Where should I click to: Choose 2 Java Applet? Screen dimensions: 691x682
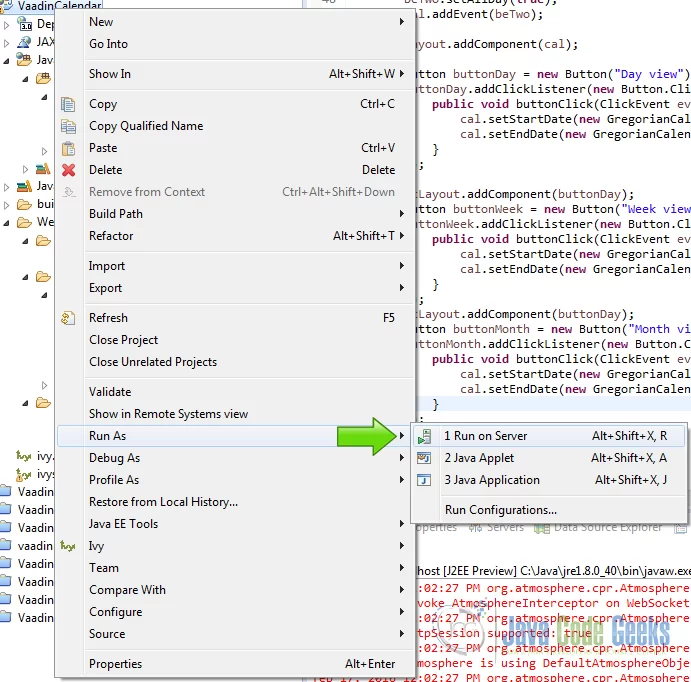[549, 458]
